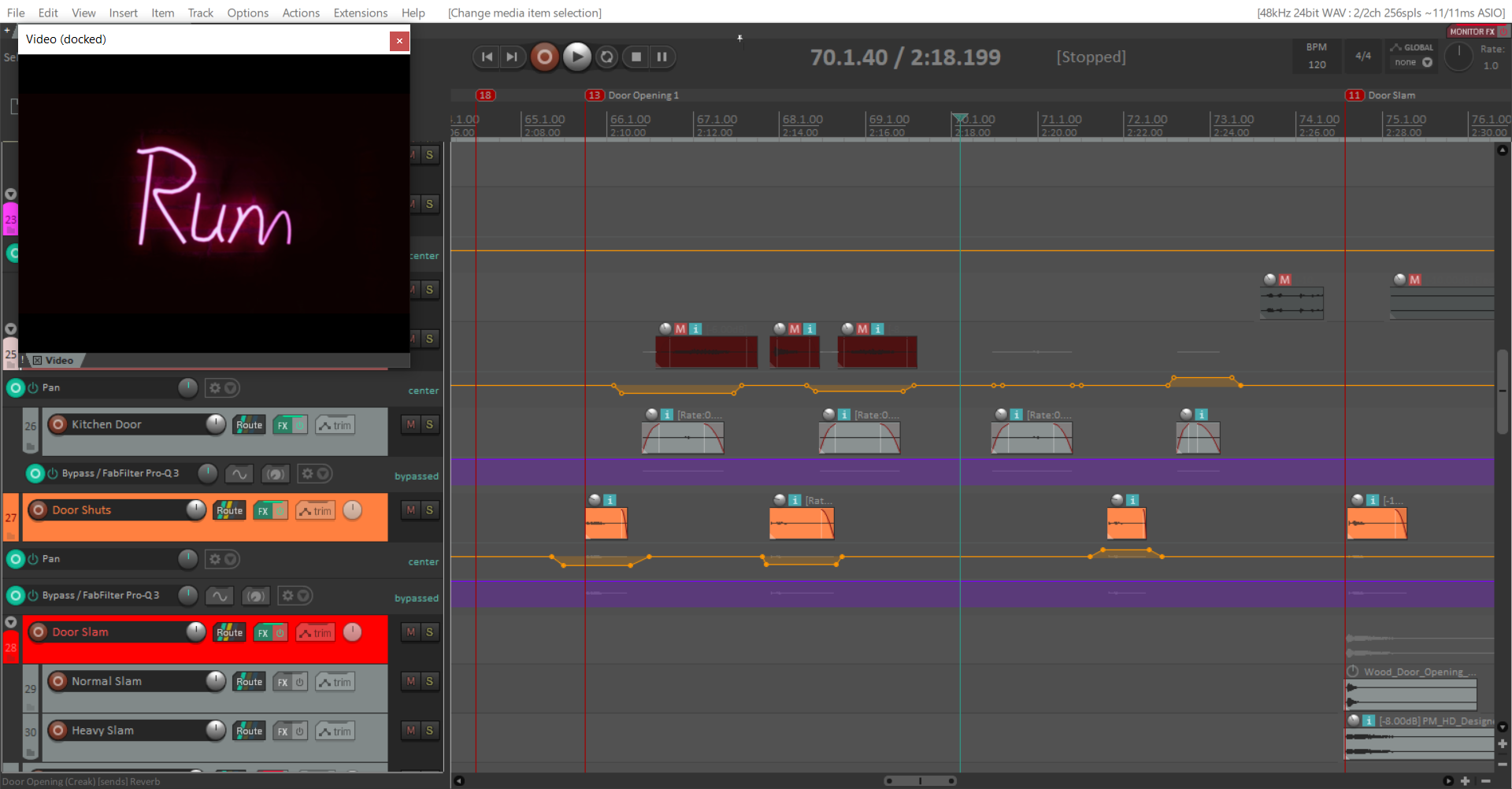Open routing for Heavy Slam track
The height and width of the screenshot is (789, 1512).
(249, 731)
